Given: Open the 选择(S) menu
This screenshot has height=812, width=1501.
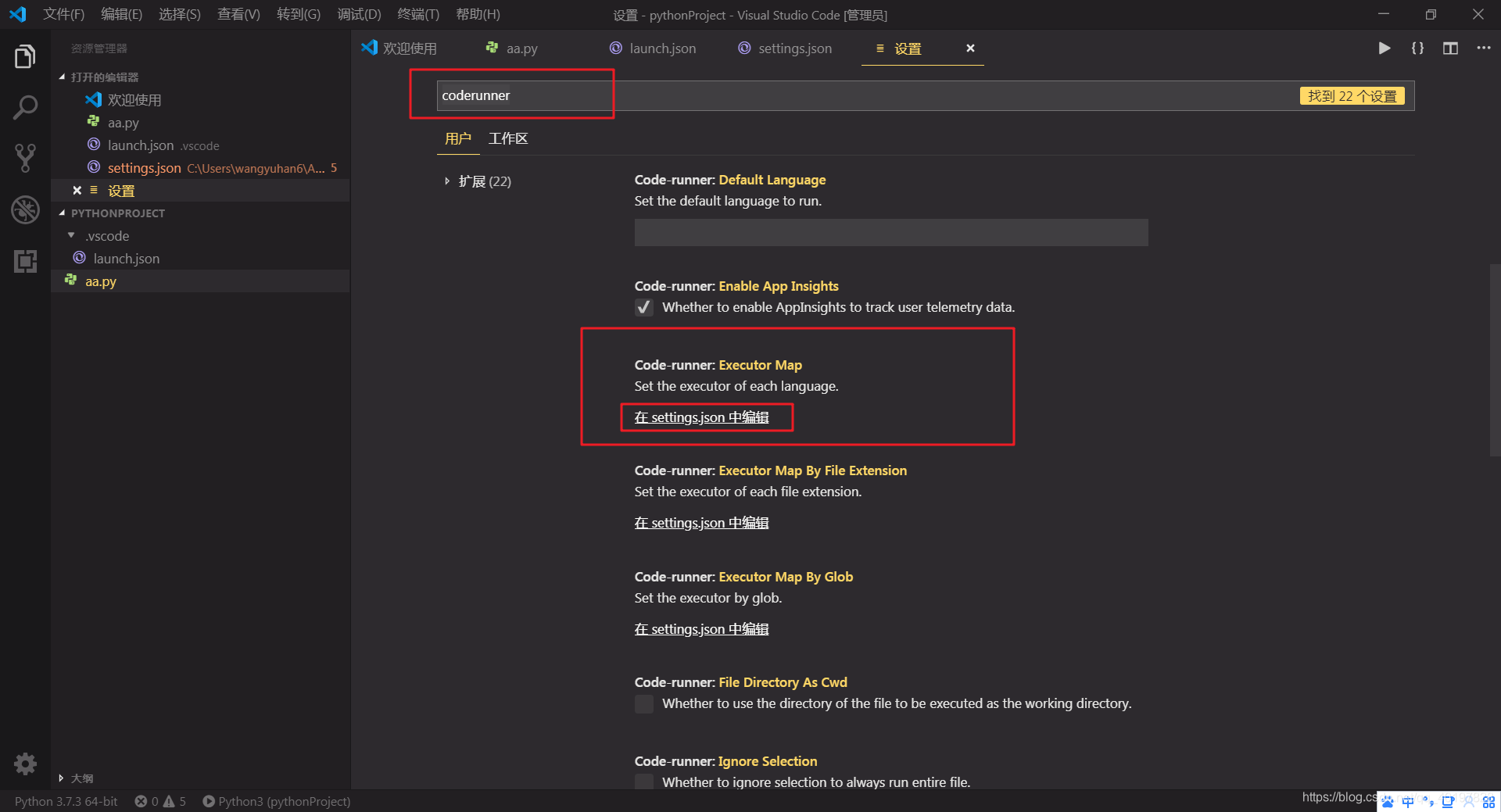Looking at the screenshot, I should tap(179, 14).
